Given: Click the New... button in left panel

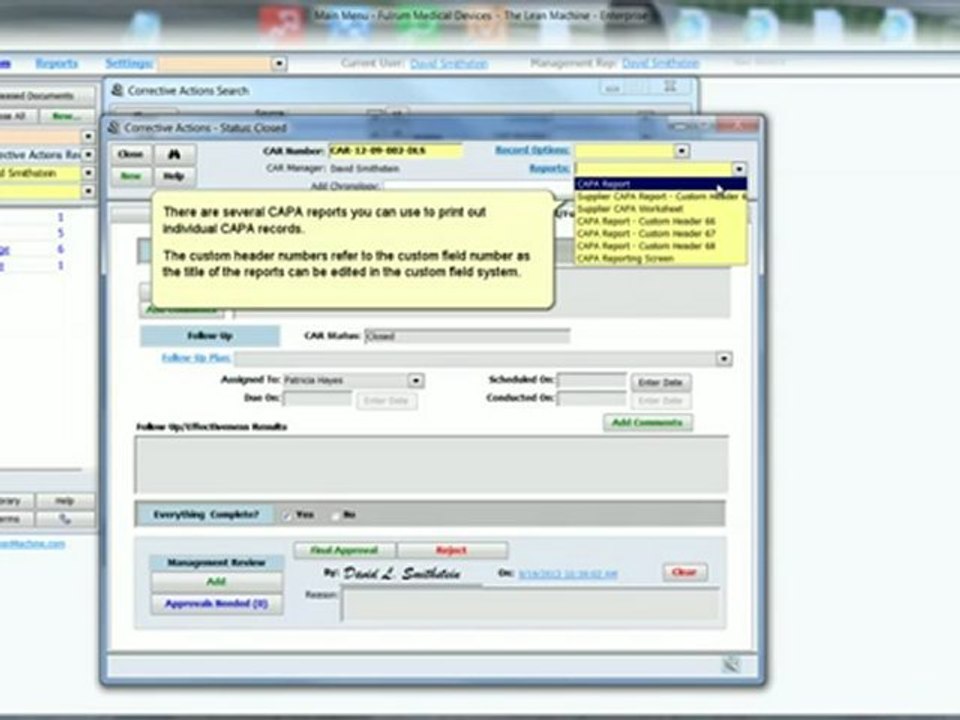Looking at the screenshot, I should 67,116.
